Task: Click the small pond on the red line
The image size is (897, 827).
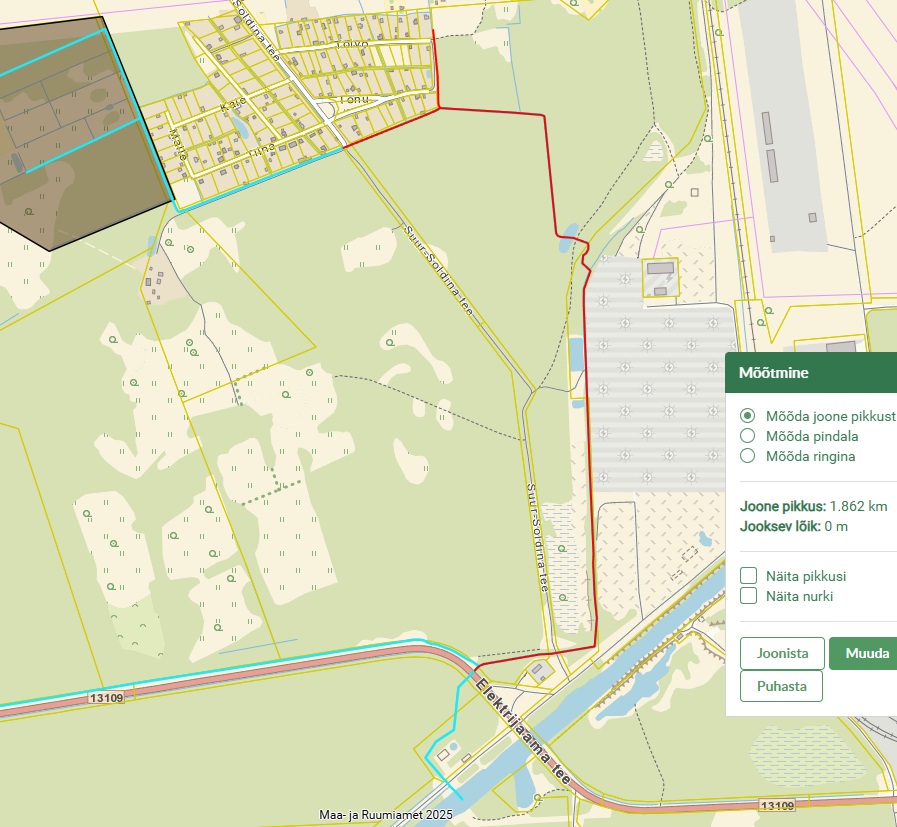Action: click(x=568, y=240)
